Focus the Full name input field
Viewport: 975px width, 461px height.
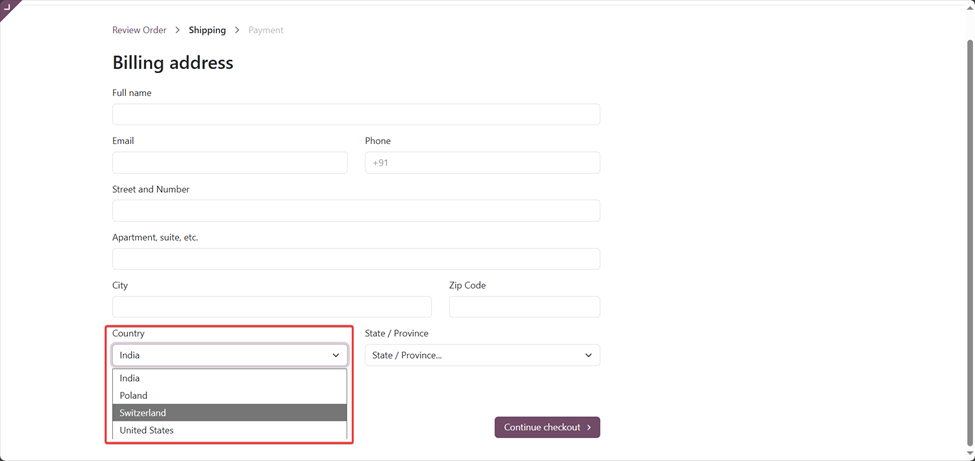click(x=356, y=114)
